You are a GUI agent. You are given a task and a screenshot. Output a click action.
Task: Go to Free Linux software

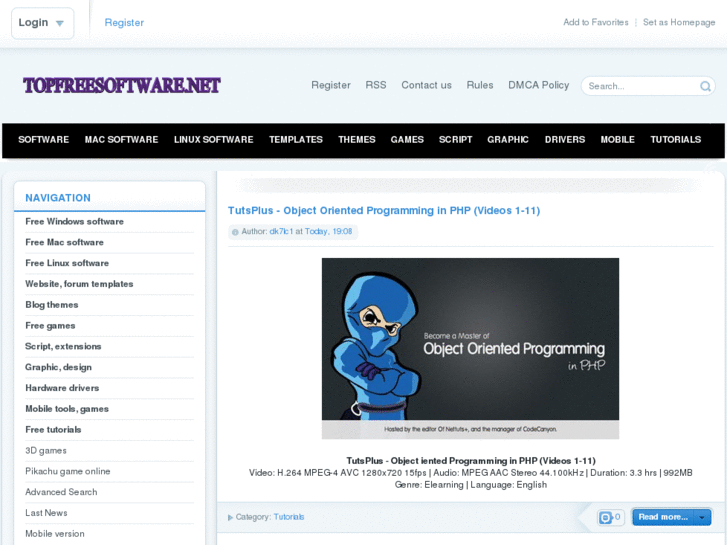(67, 263)
